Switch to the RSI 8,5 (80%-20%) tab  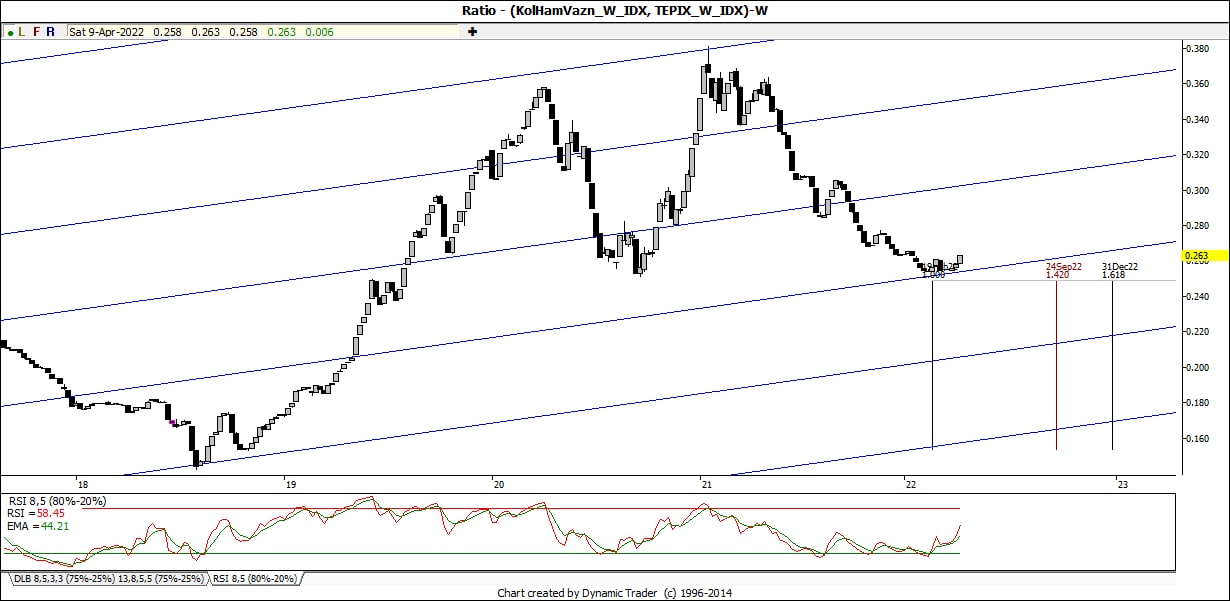[x=254, y=579]
